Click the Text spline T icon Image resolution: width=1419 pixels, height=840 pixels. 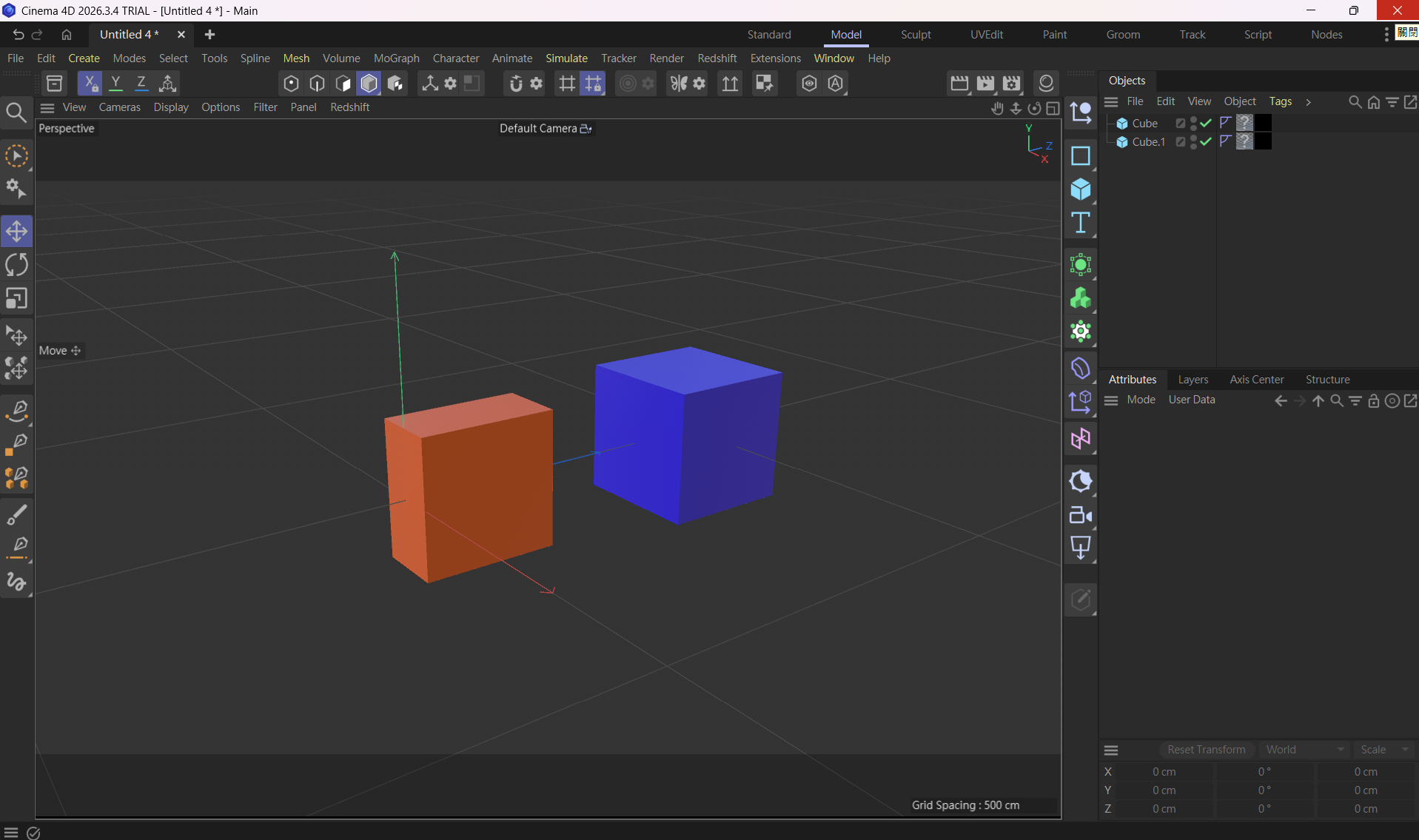(x=1081, y=223)
